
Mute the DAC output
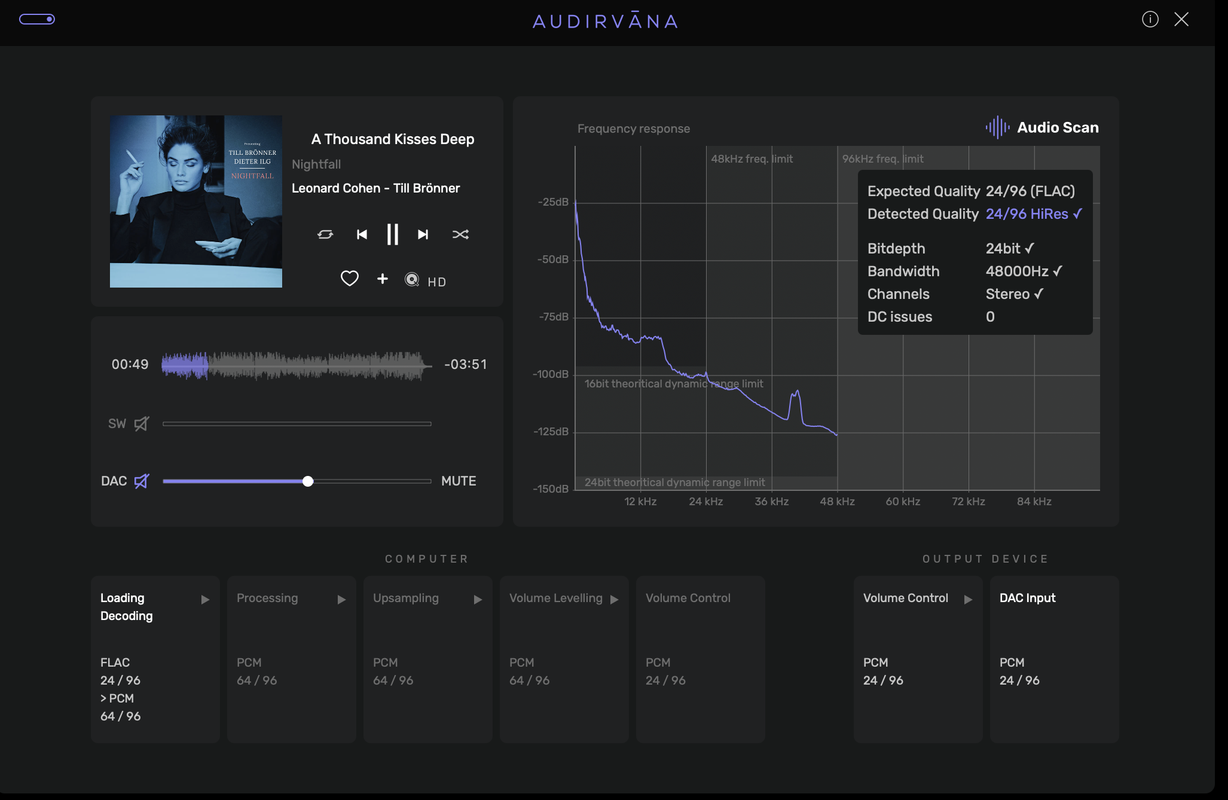(459, 481)
